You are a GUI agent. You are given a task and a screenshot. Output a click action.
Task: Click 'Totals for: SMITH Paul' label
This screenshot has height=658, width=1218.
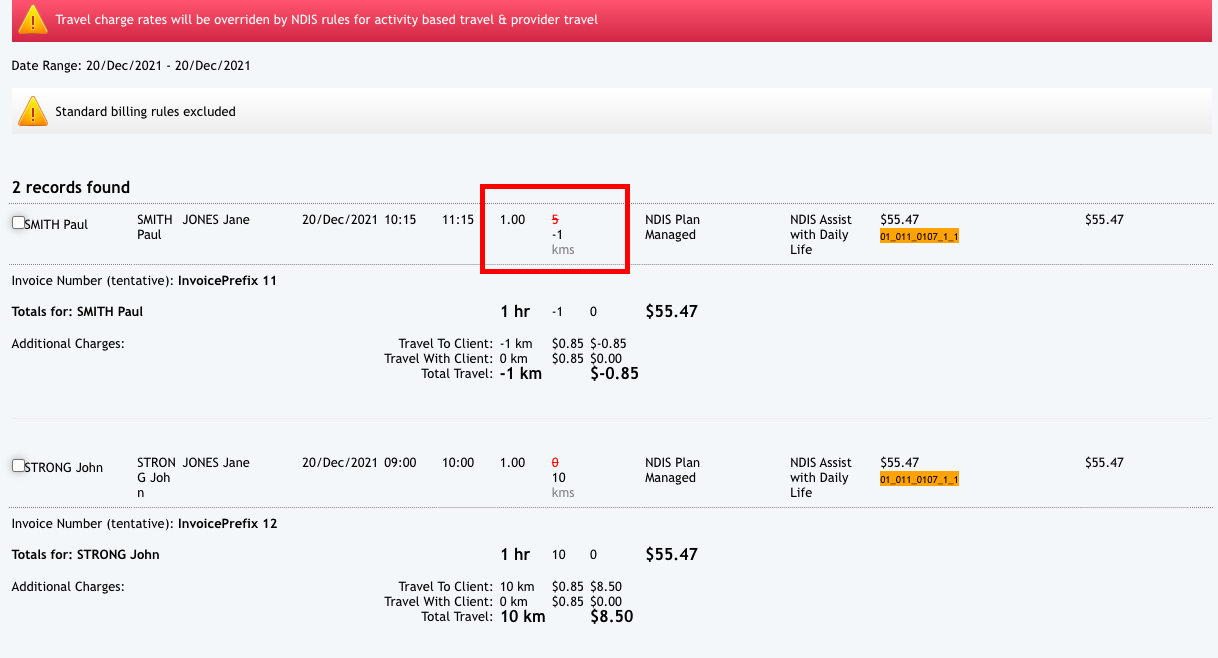(77, 312)
